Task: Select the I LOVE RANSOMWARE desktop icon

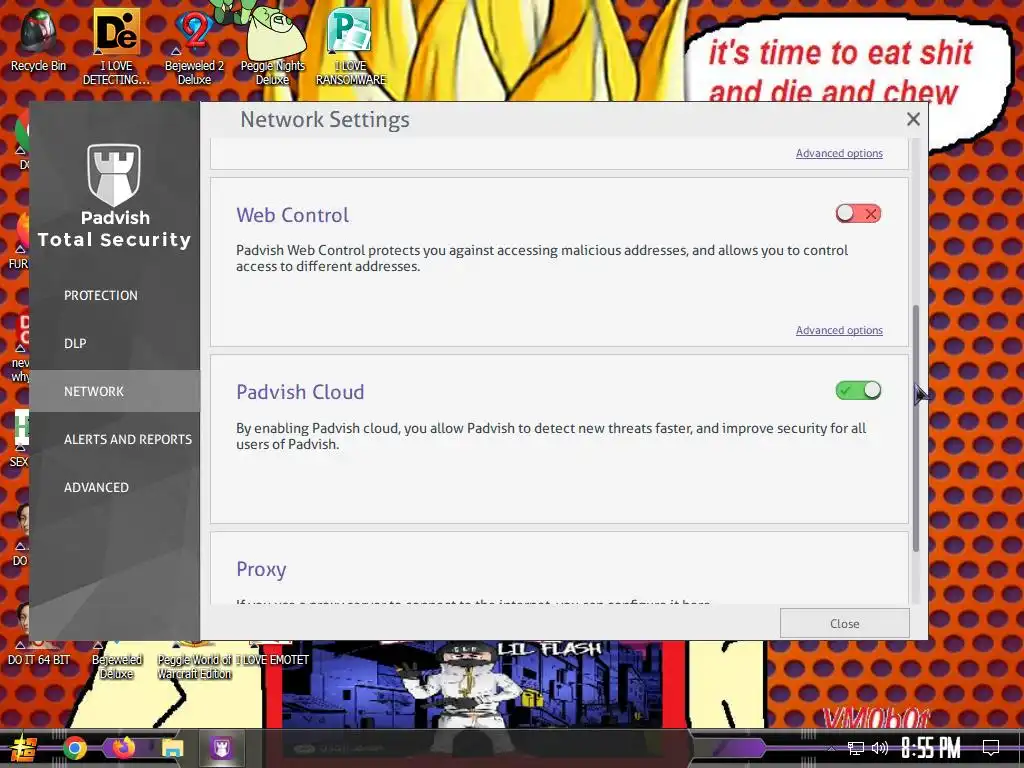Action: [x=351, y=46]
